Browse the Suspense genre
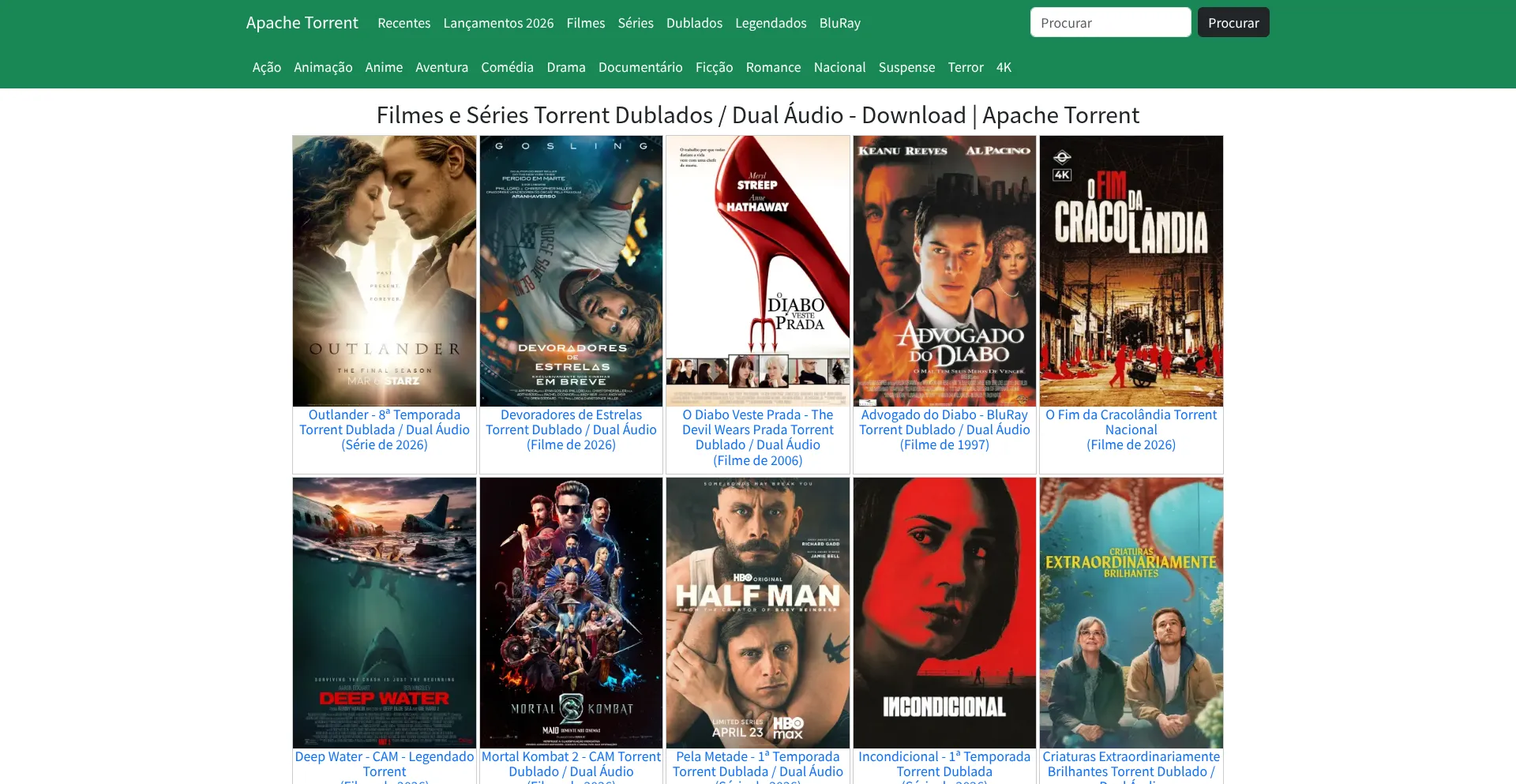Viewport: 1516px width, 784px height. [906, 67]
